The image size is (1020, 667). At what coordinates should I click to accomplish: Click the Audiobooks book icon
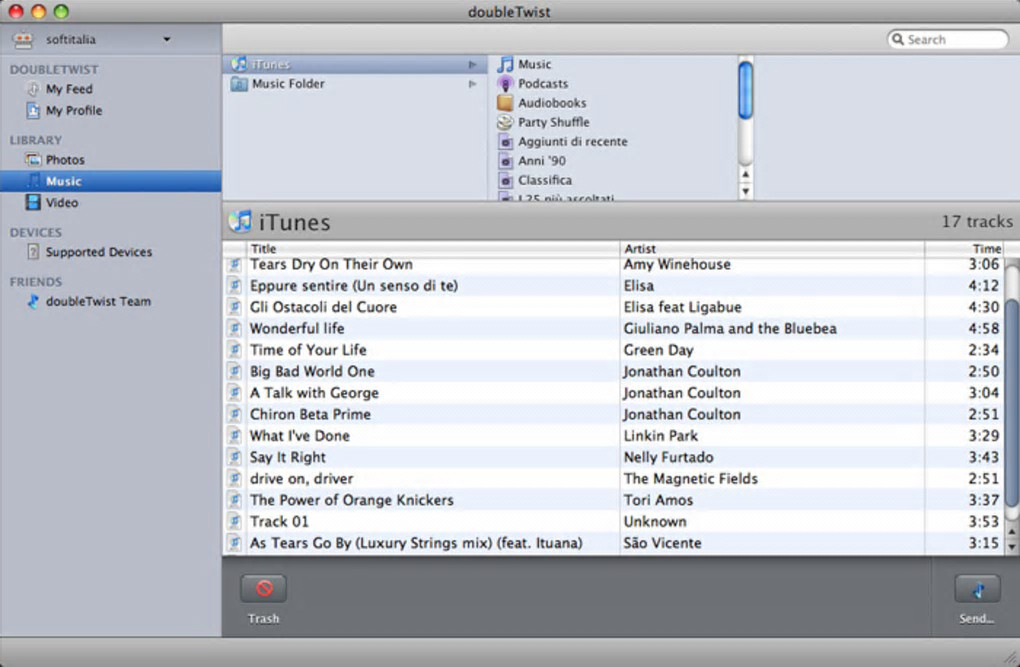[505, 103]
